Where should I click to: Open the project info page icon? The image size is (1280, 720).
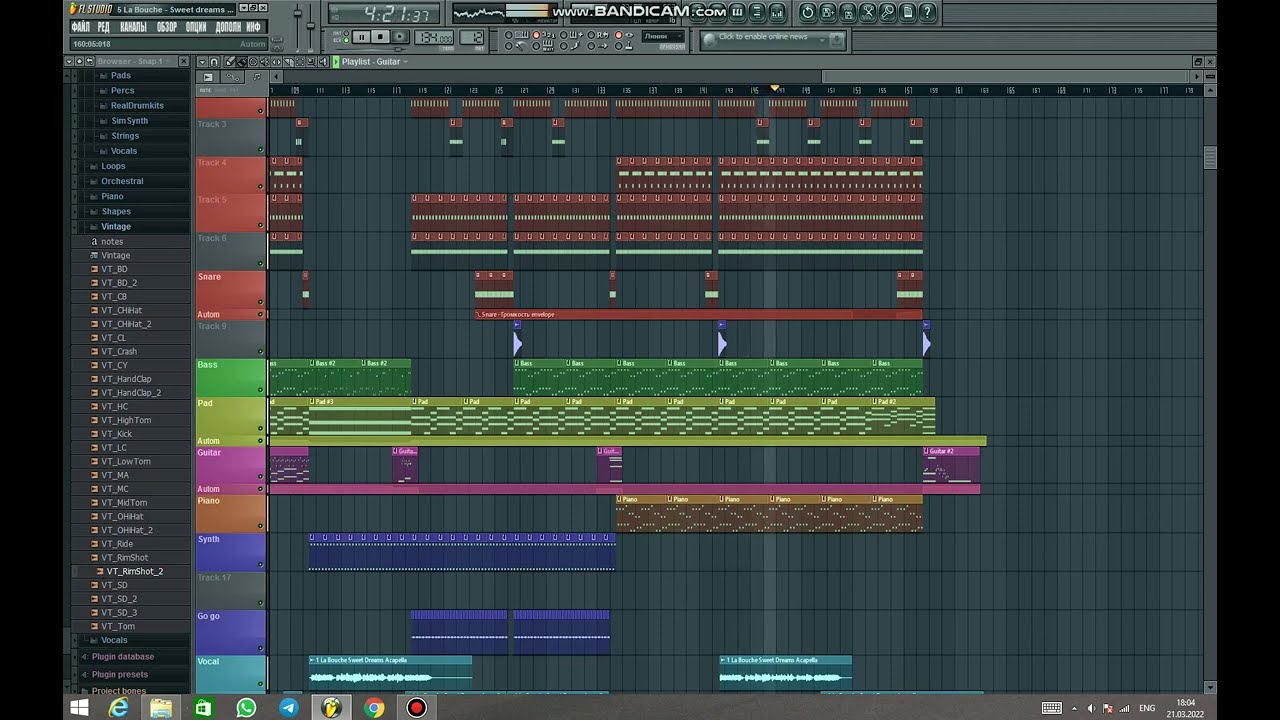(908, 12)
